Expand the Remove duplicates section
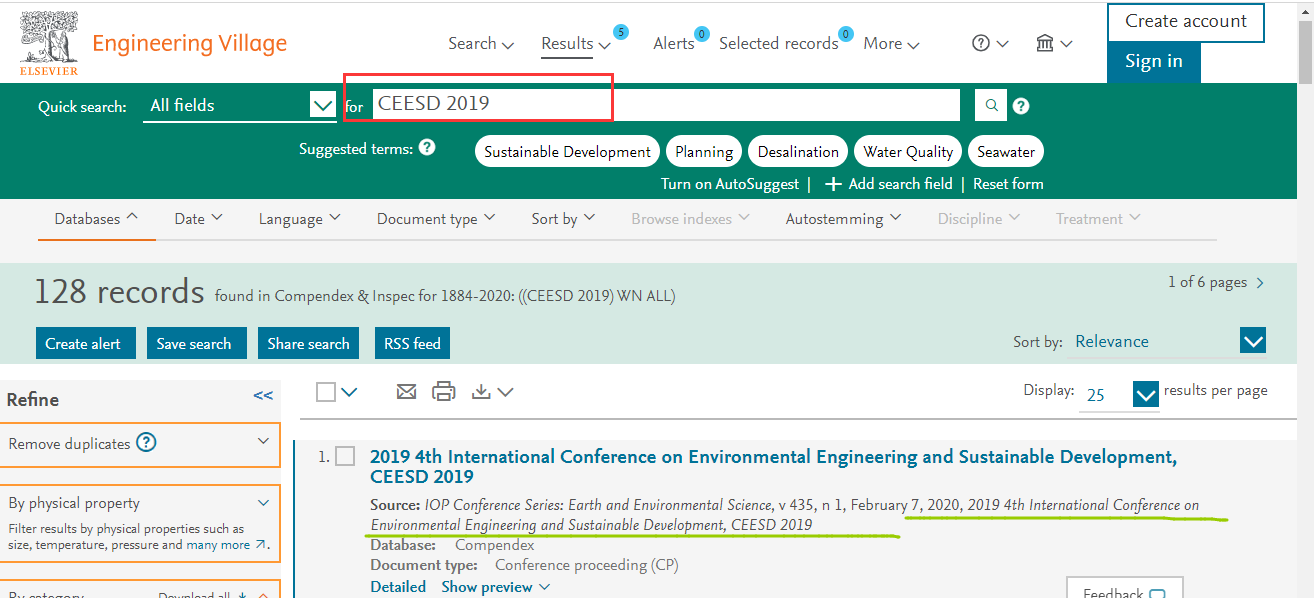Image resolution: width=1314 pixels, height=598 pixels. 263,442
